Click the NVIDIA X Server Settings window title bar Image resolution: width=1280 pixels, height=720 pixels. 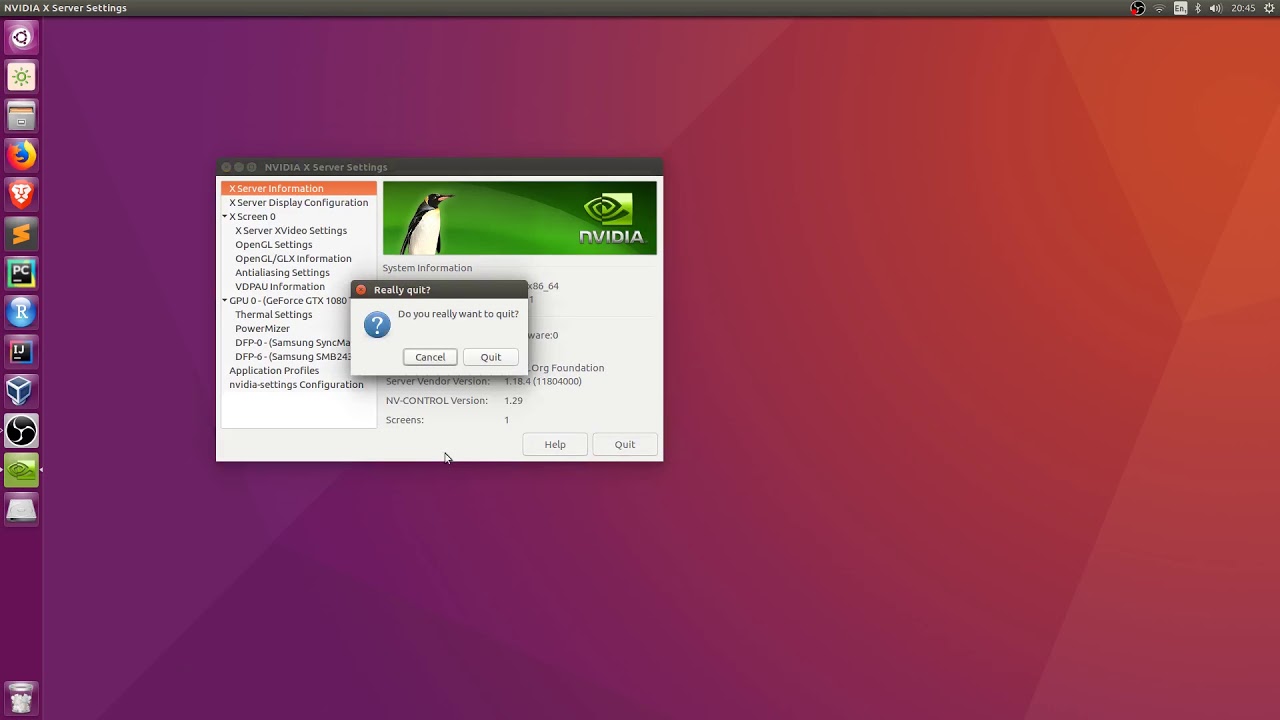click(440, 167)
